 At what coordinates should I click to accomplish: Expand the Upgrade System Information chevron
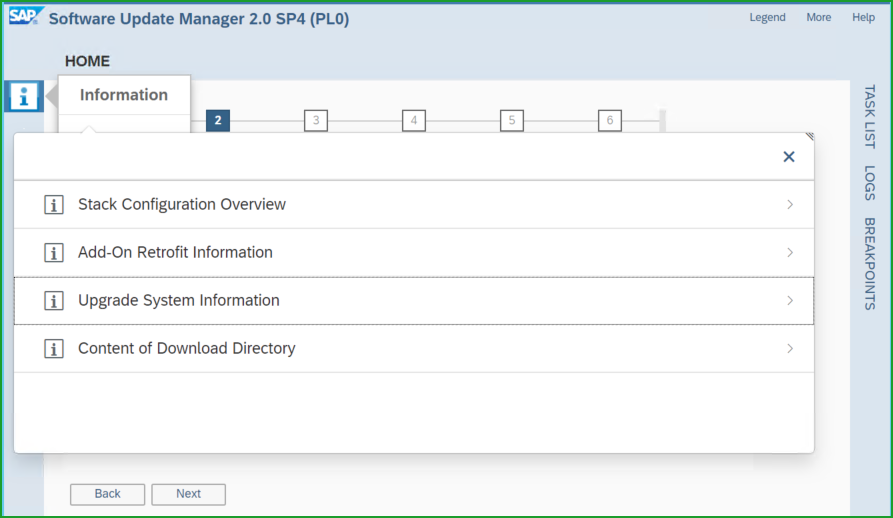click(x=790, y=301)
